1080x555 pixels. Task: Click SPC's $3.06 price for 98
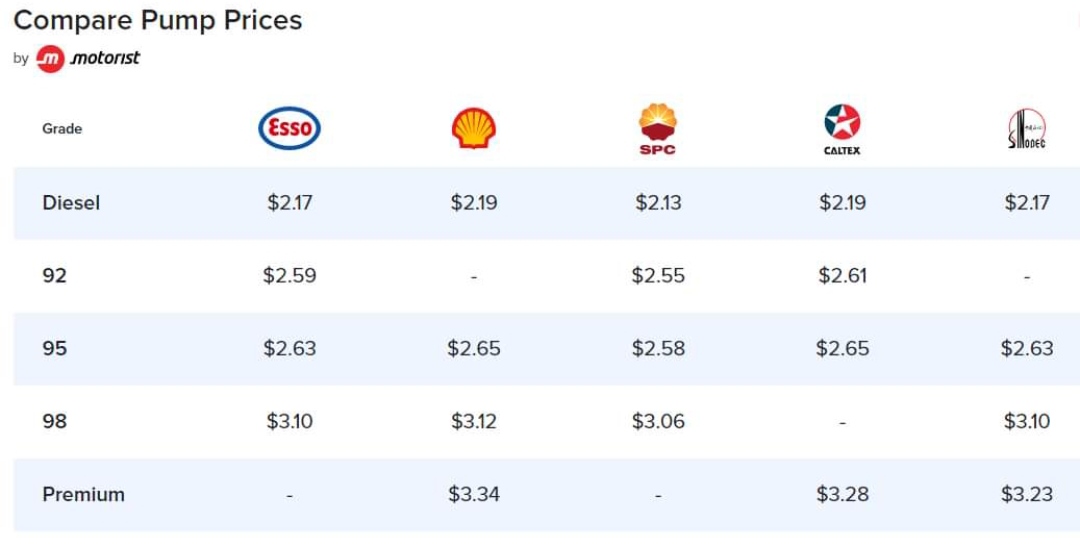click(658, 421)
